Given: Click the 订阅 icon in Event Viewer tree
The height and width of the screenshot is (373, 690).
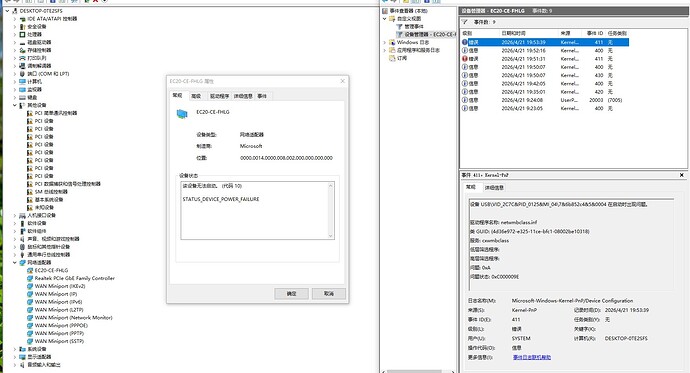Looking at the screenshot, I should point(392,58).
